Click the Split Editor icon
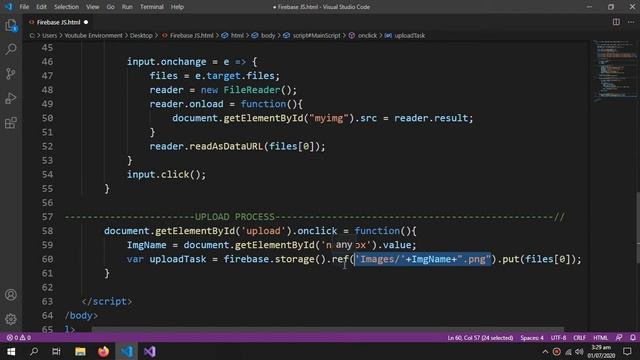Image resolution: width=640 pixels, height=360 pixels. coord(616,22)
